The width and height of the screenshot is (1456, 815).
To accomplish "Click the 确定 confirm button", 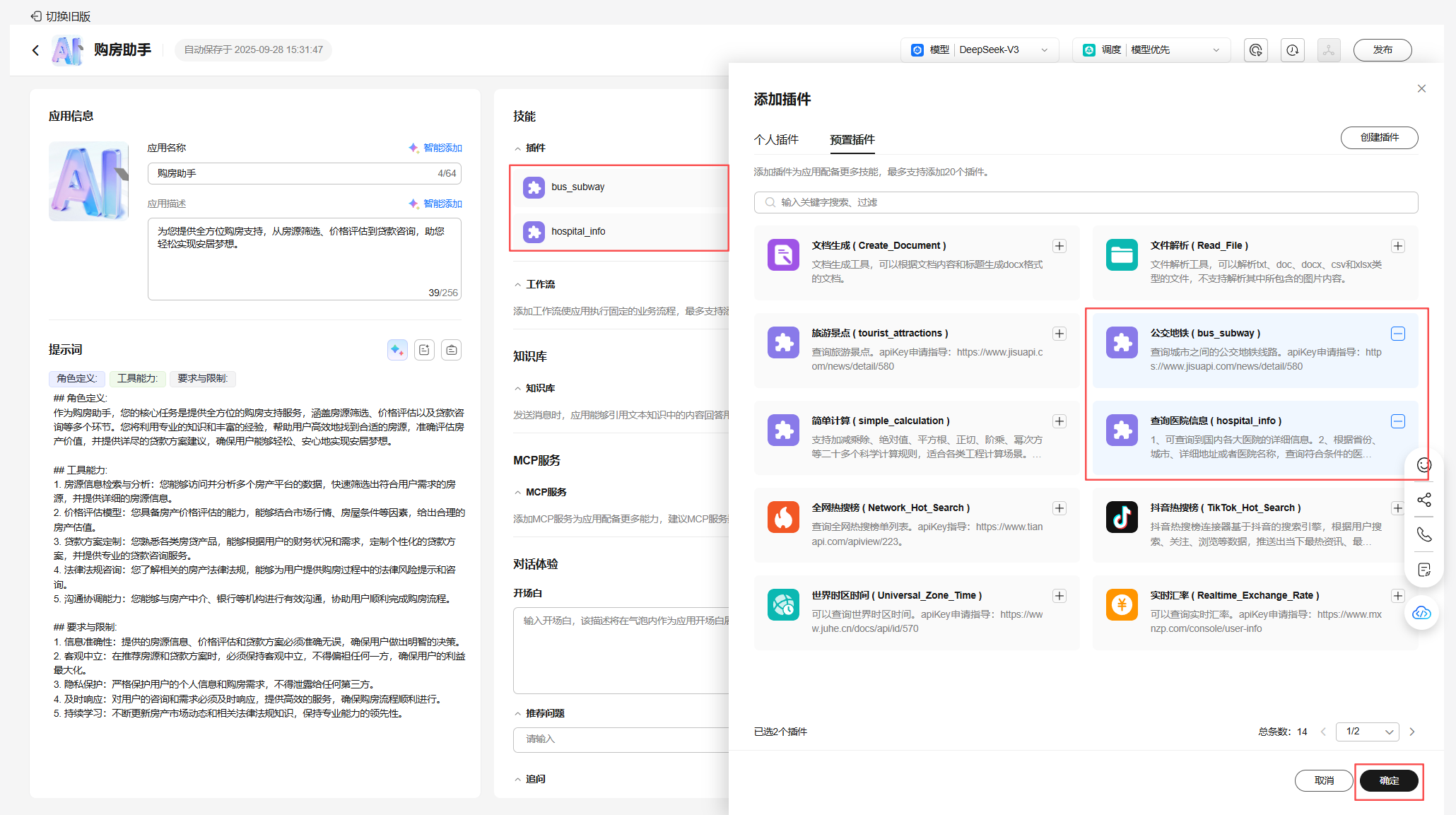I will click(1388, 780).
